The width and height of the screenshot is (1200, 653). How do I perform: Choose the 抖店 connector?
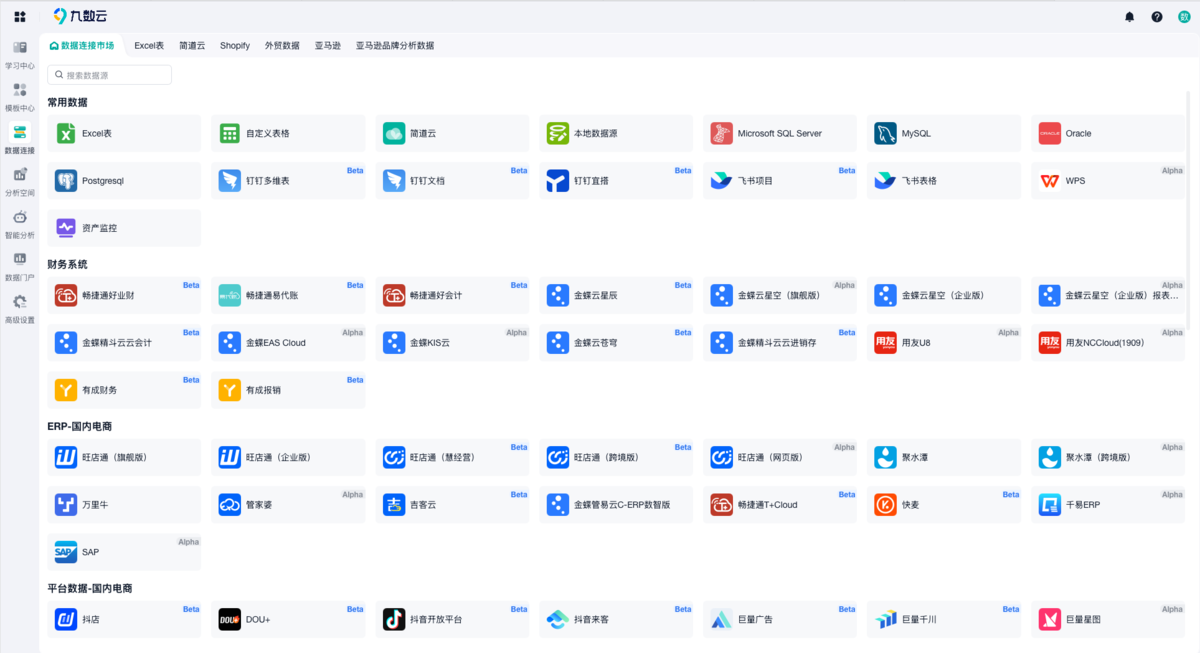click(x=124, y=619)
